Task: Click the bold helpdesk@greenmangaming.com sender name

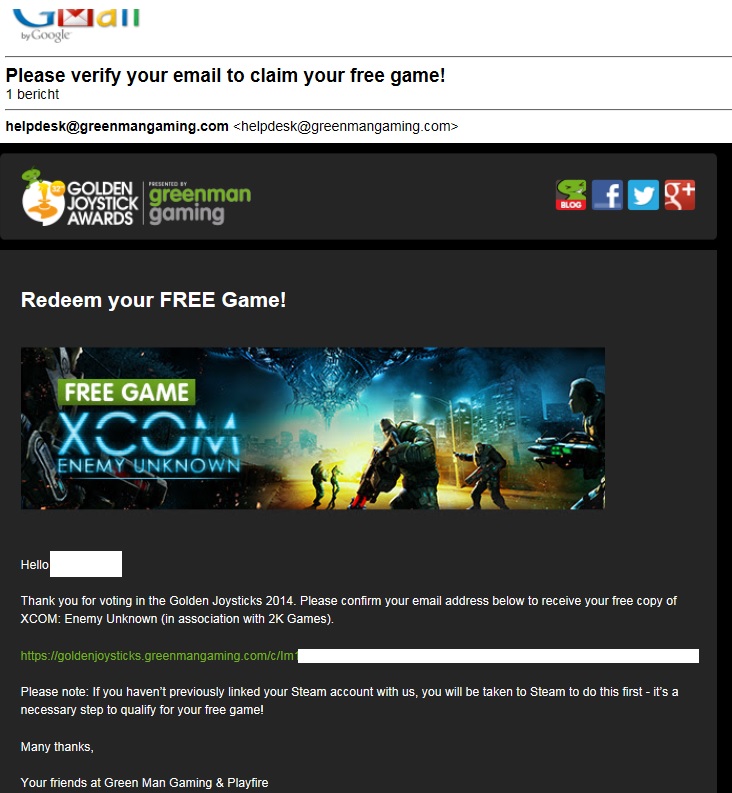Action: click(117, 126)
